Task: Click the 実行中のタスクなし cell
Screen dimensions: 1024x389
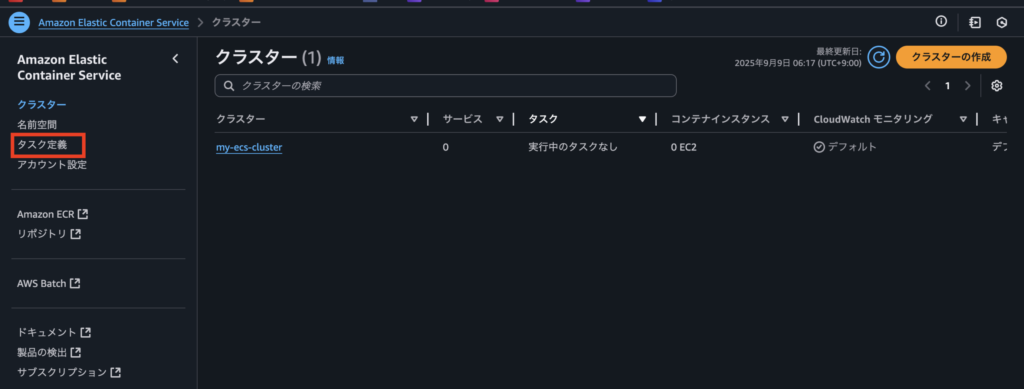Action: [573, 148]
